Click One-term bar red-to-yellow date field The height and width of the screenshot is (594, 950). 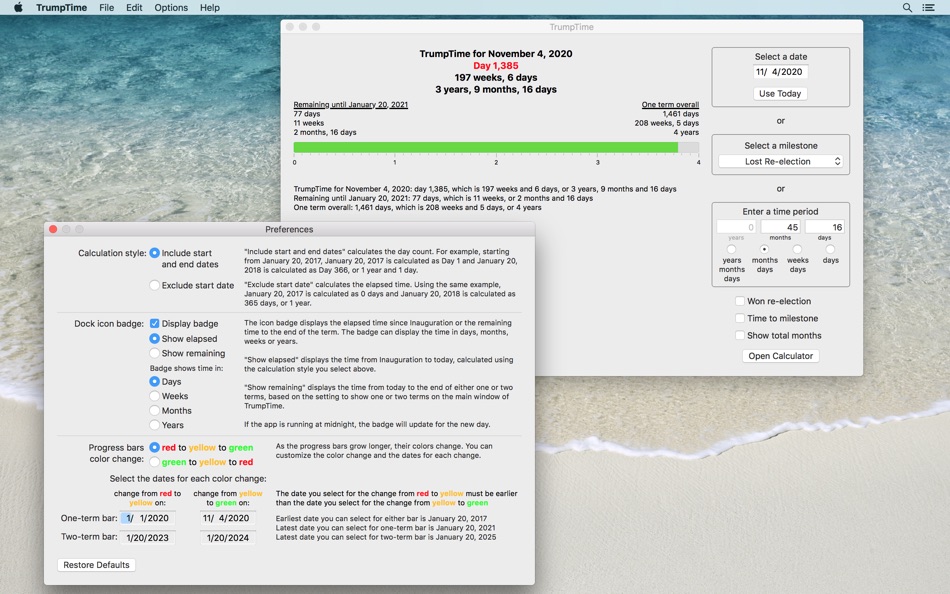(x=148, y=518)
